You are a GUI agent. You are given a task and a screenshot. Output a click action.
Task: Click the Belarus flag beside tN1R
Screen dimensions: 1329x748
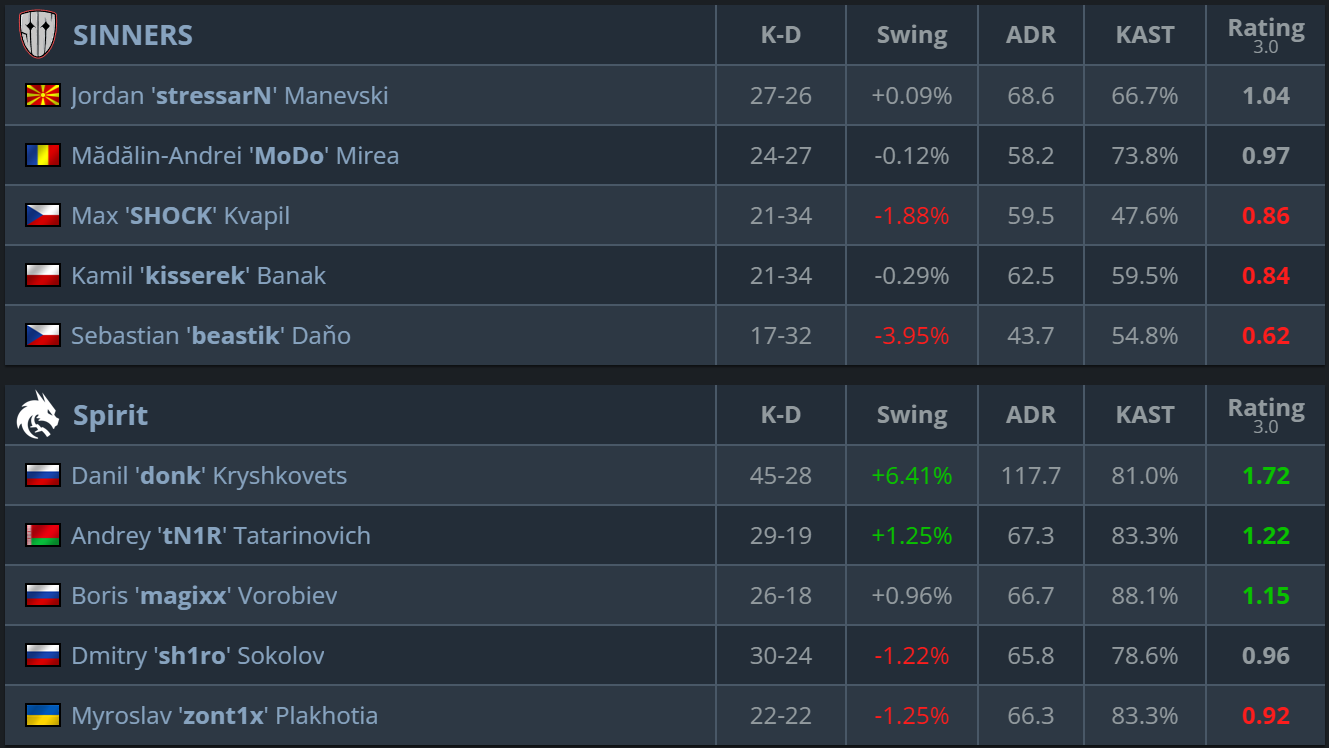click(x=43, y=536)
